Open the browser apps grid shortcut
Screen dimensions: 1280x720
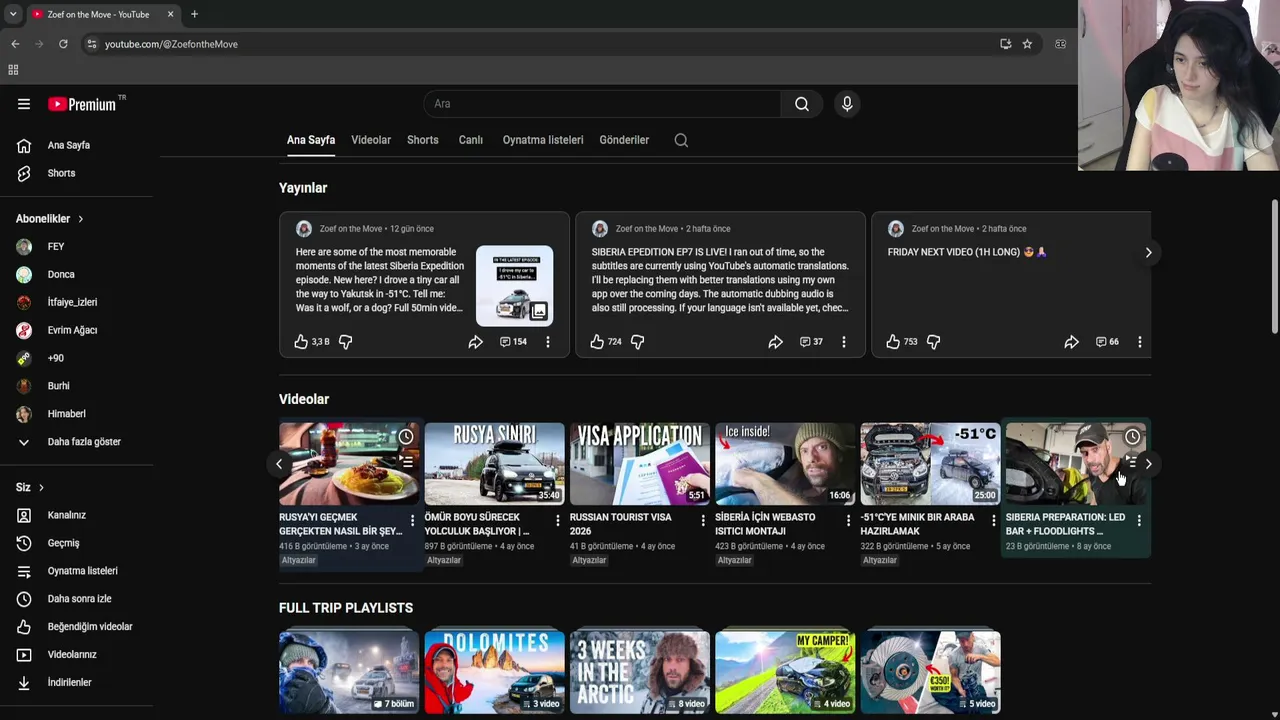(13, 70)
